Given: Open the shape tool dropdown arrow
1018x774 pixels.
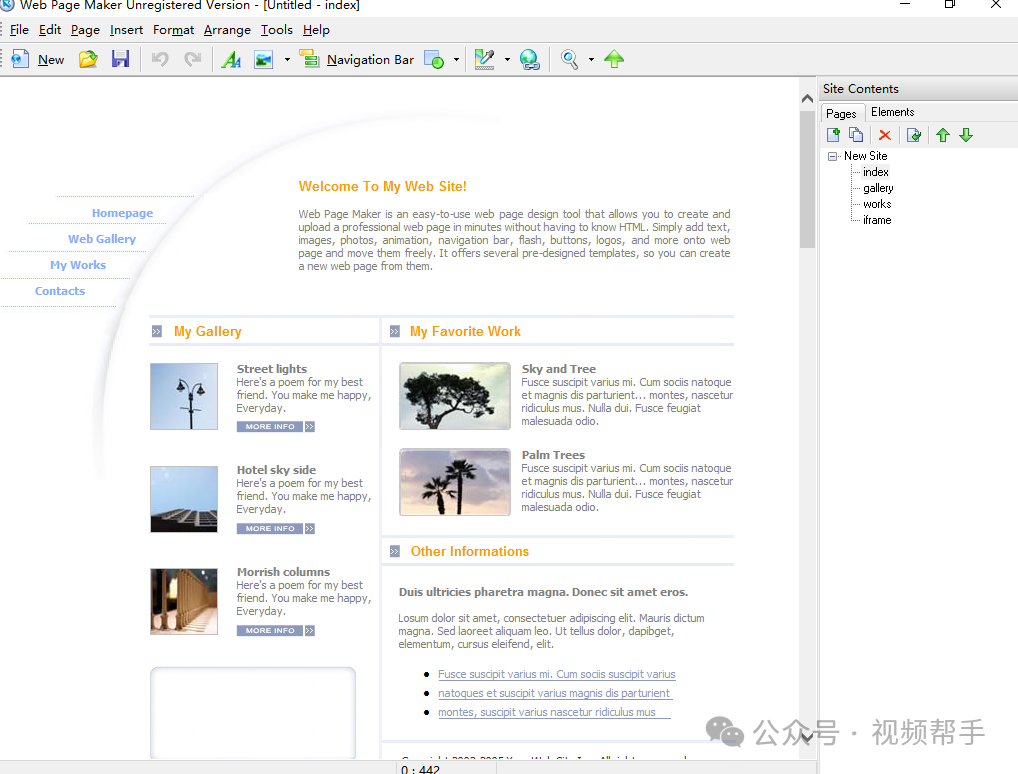Looking at the screenshot, I should click(456, 60).
